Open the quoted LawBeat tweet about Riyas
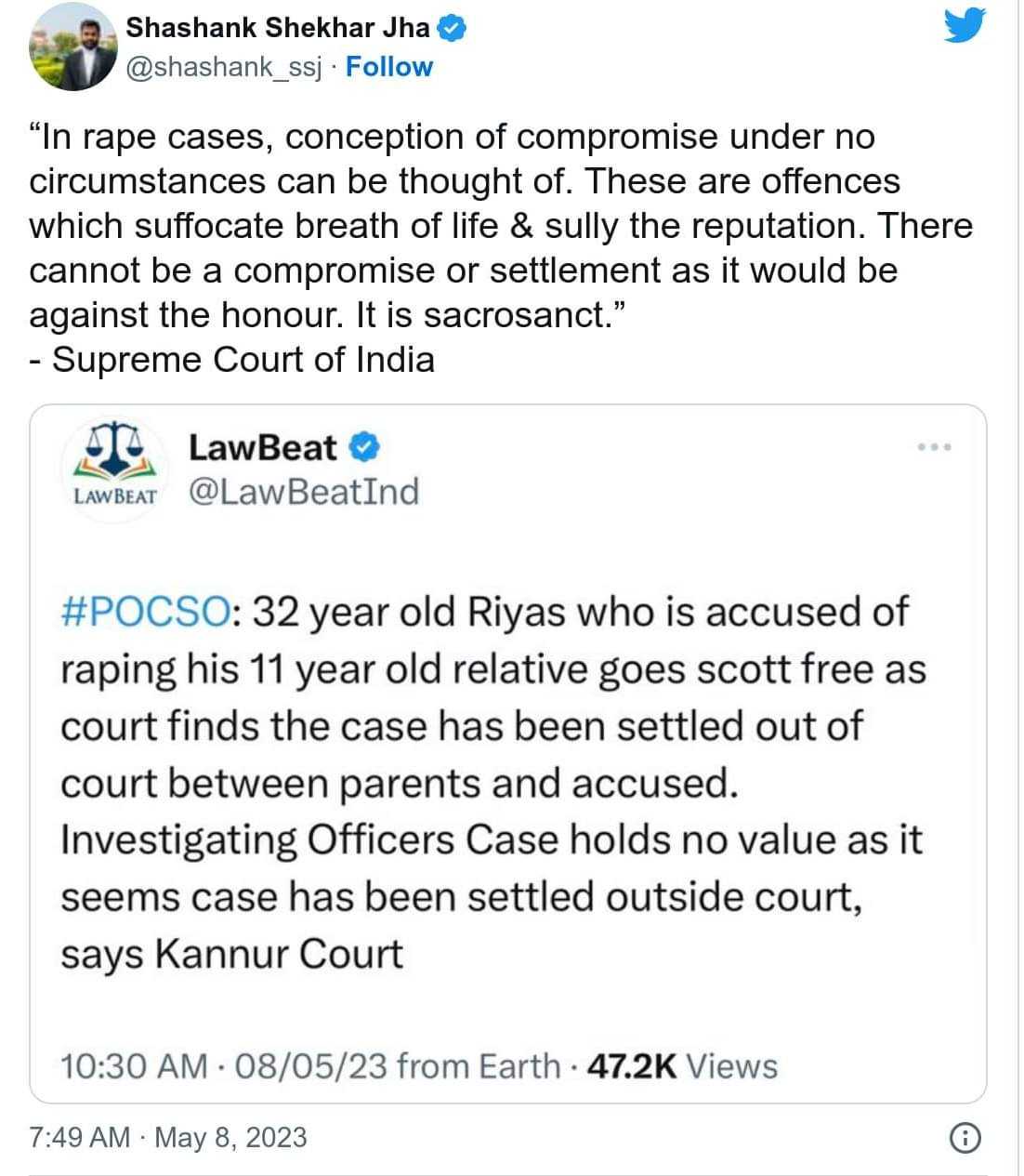 click(x=492, y=783)
